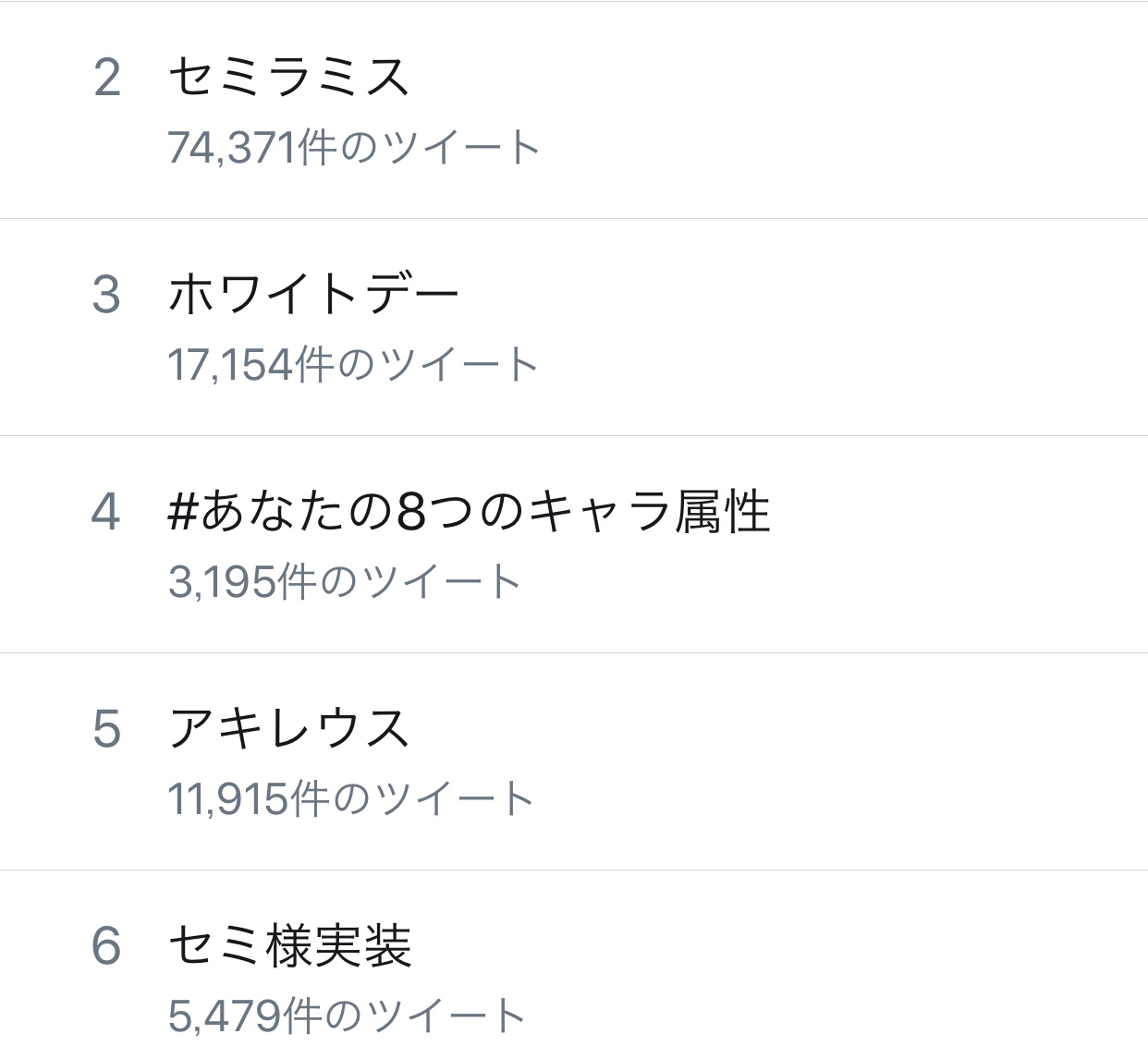
Task: Click the 17,154件のツイート count text
Action: pos(352,365)
